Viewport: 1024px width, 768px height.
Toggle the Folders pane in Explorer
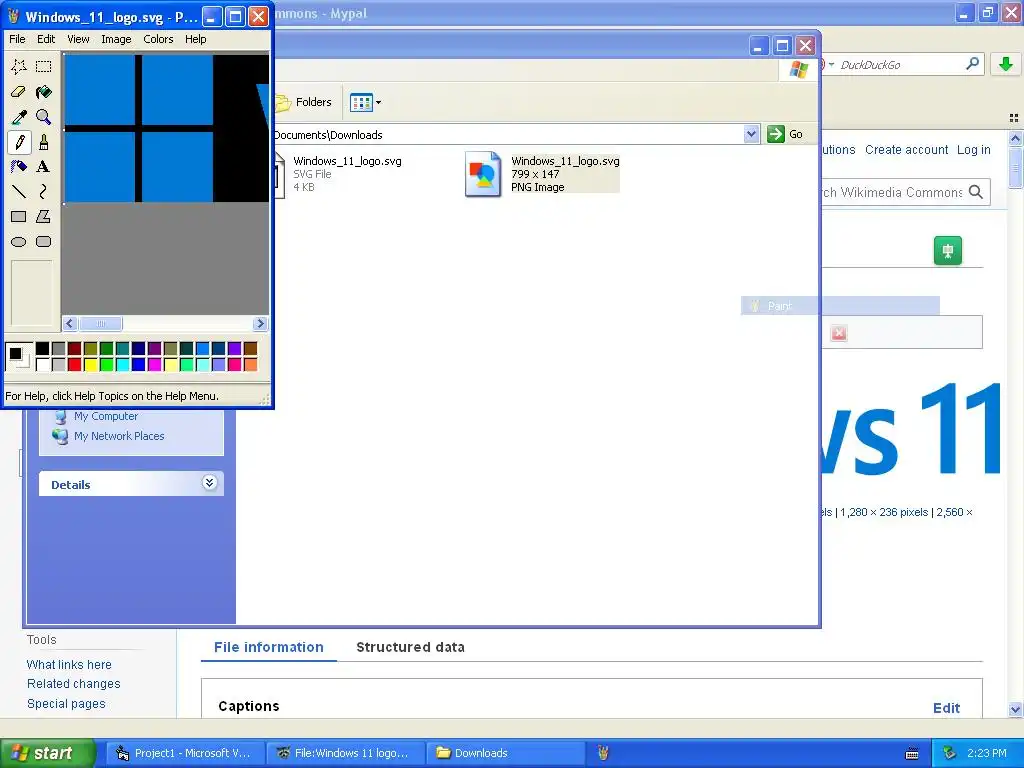pos(304,102)
